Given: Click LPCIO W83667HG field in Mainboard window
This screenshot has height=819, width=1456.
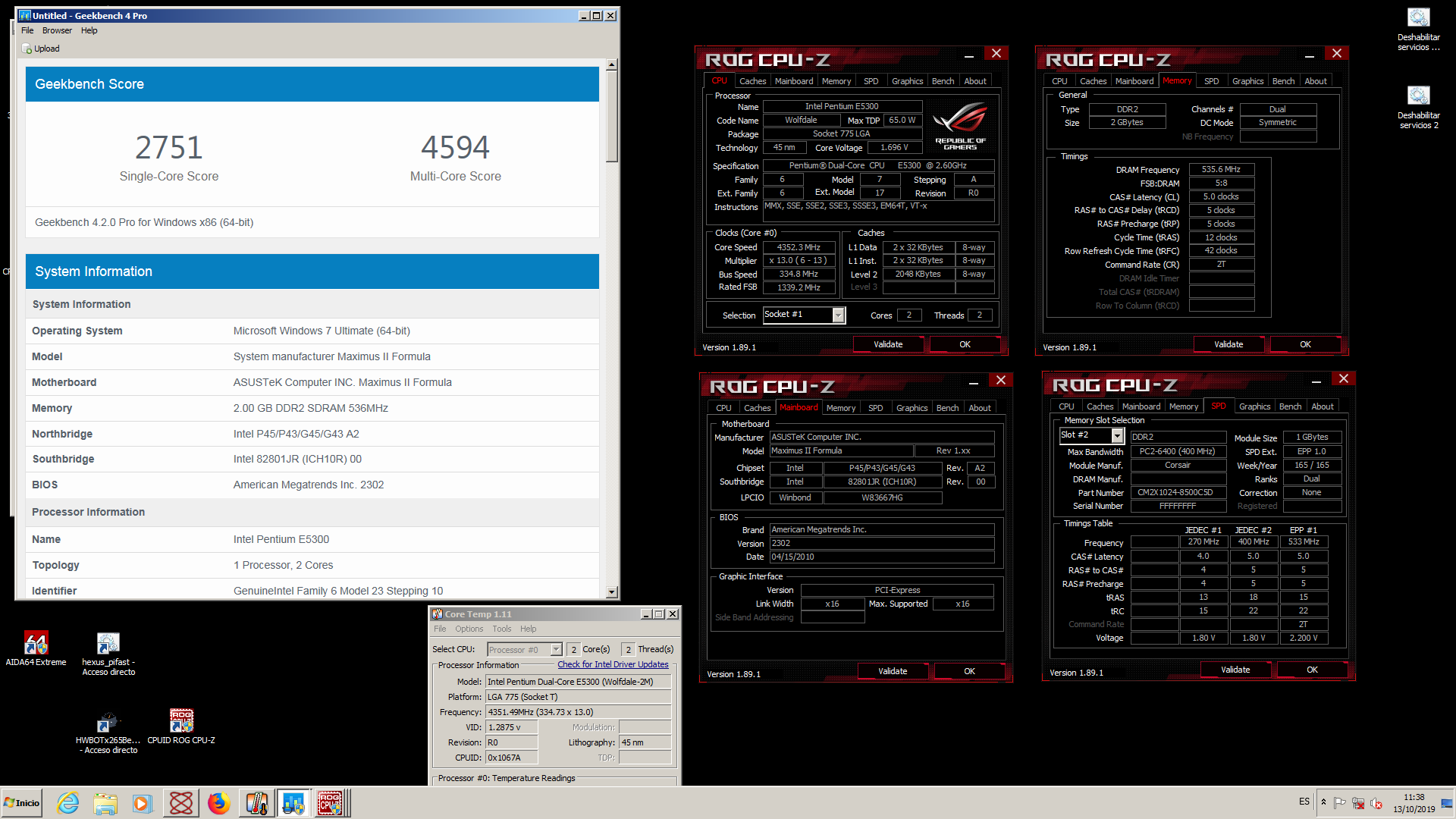Looking at the screenshot, I should pos(882,497).
